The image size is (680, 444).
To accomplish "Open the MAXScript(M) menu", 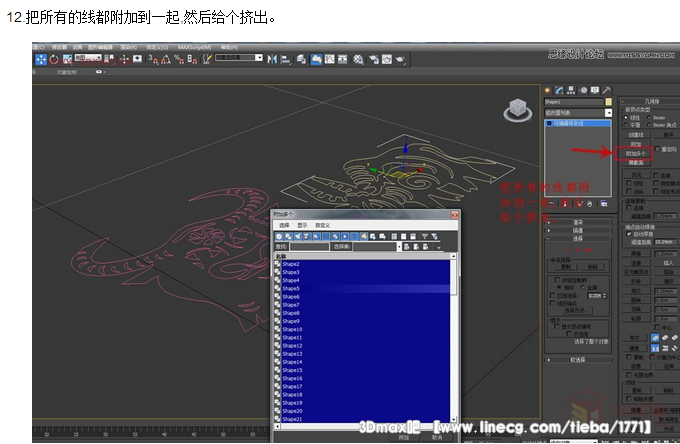I will tap(194, 47).
